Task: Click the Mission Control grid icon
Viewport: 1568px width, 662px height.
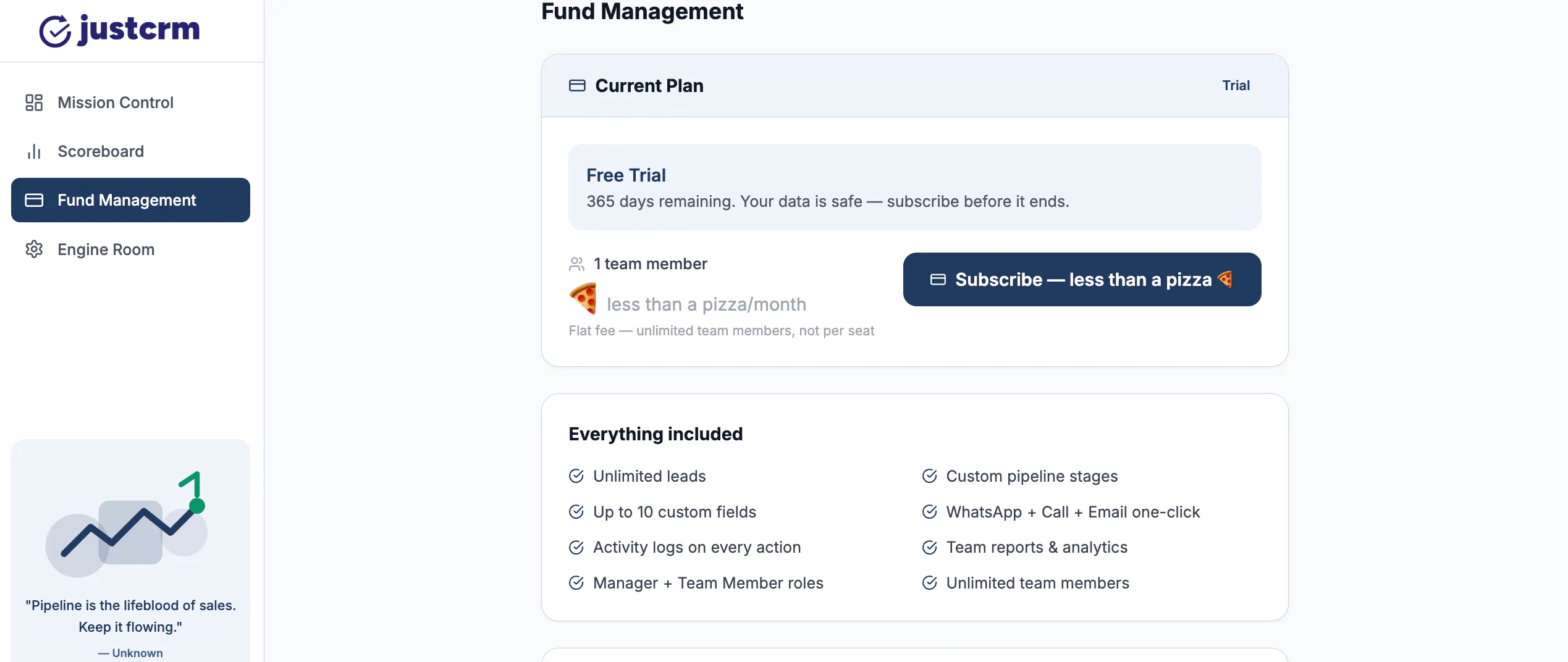Action: [34, 103]
